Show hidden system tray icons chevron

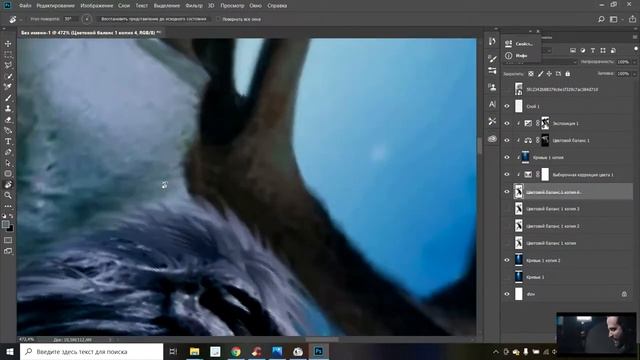coord(496,351)
